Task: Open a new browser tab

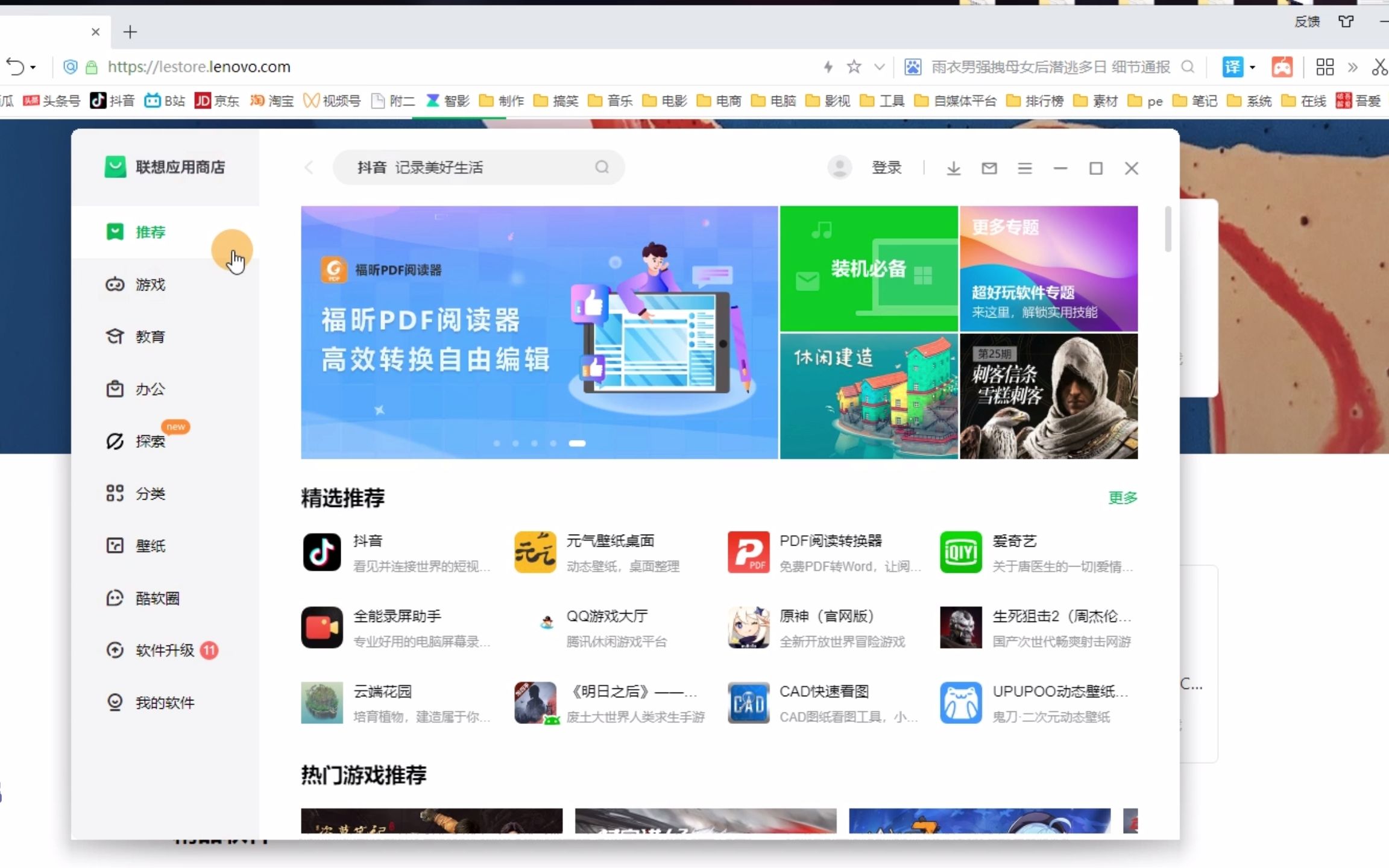Action: (130, 32)
